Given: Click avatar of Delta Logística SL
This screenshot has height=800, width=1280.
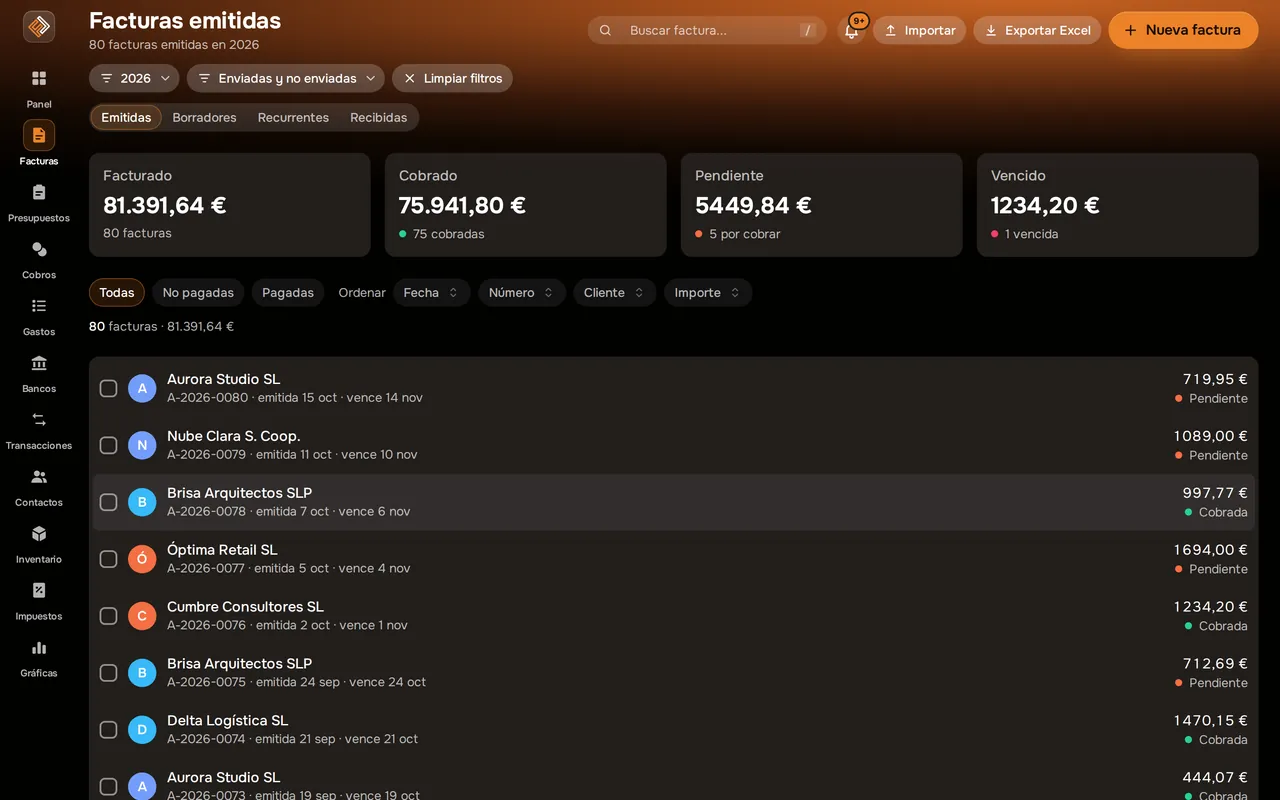Looking at the screenshot, I should click(x=142, y=730).
